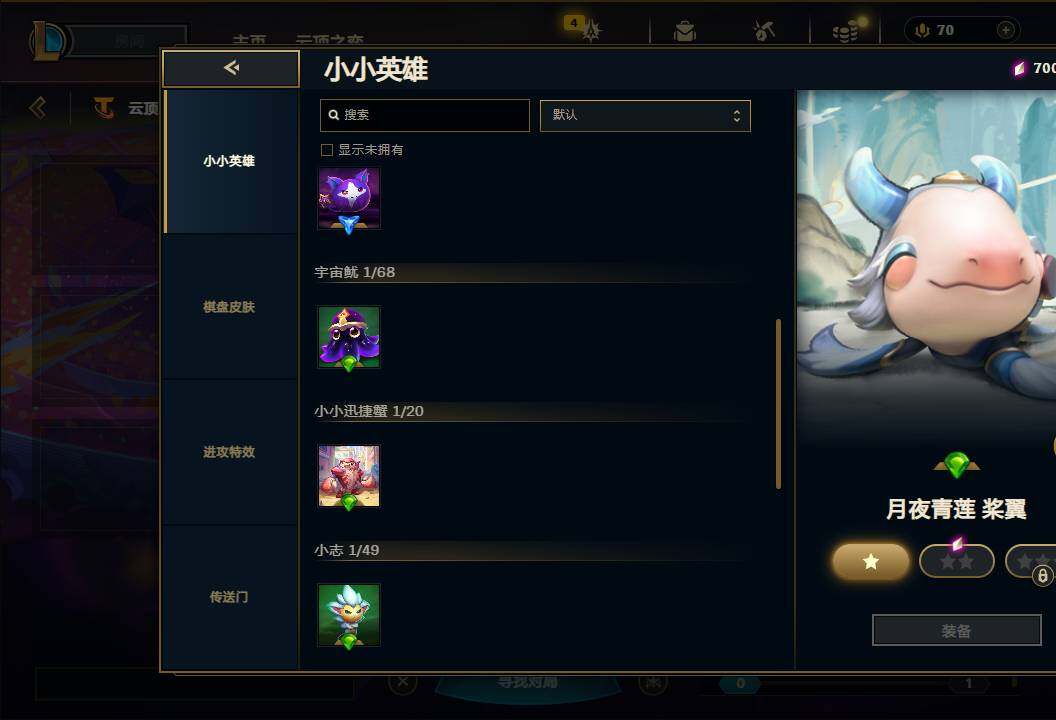Select the purple star cat Little Legend
The width and height of the screenshot is (1056, 720).
point(349,199)
